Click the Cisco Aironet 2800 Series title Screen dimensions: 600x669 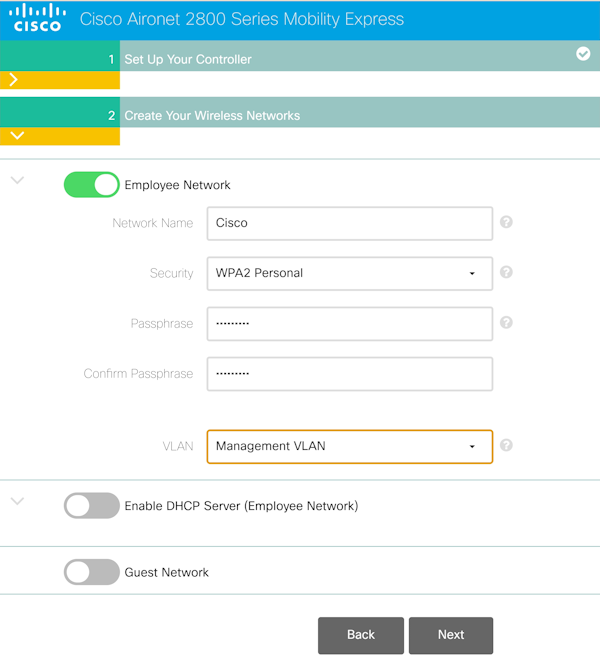point(242,19)
